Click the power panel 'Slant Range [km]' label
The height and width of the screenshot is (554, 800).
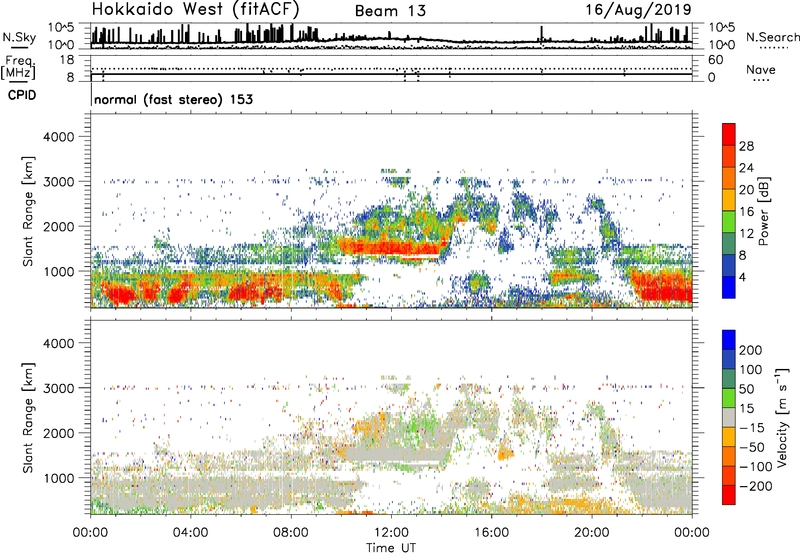pyautogui.click(x=28, y=211)
